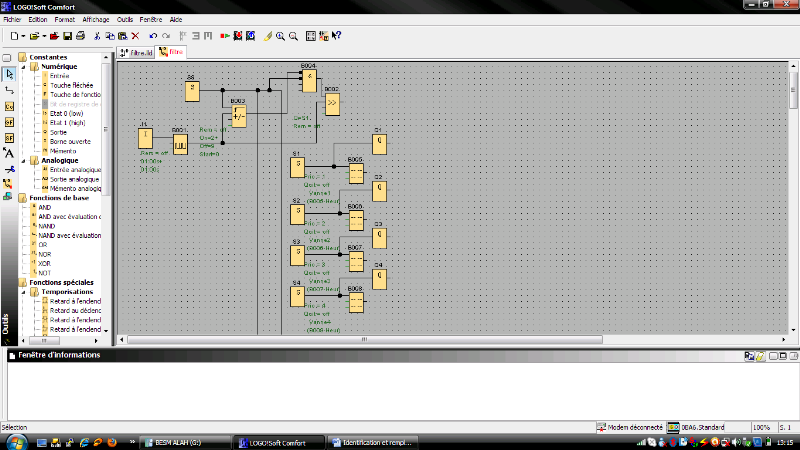Click the Zoom in magnifier icon
The width and height of the screenshot is (800, 450).
280,36
